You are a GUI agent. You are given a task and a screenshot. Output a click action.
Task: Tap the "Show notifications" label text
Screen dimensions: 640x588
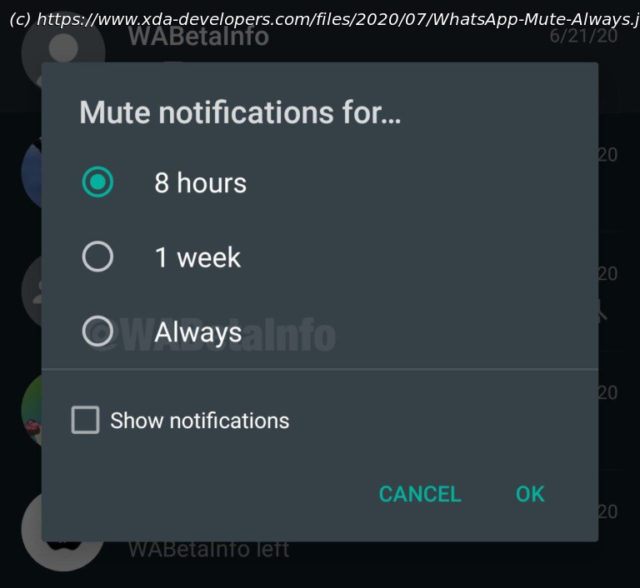pos(200,420)
